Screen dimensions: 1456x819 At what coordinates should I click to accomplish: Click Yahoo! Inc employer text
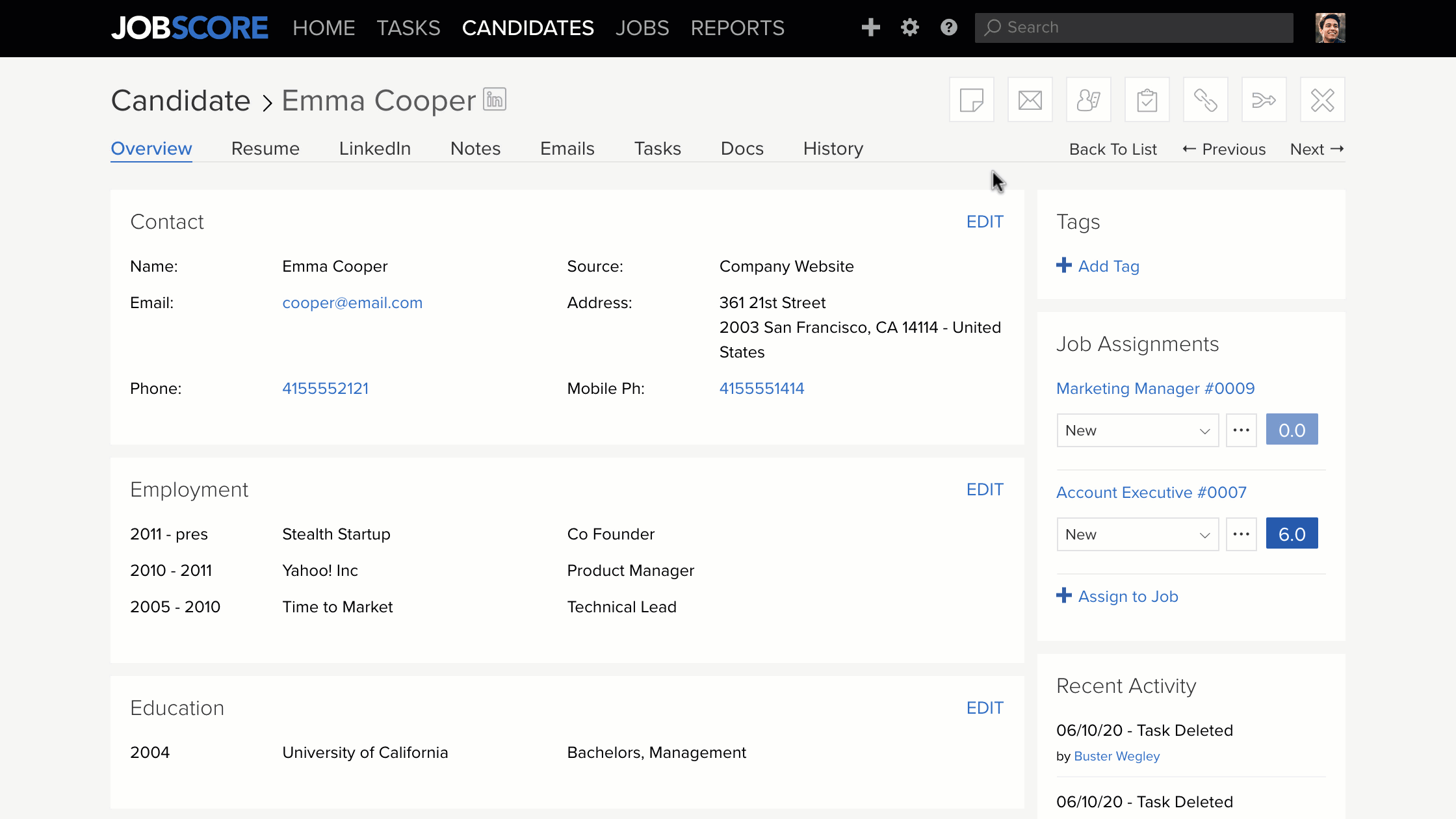click(x=320, y=571)
